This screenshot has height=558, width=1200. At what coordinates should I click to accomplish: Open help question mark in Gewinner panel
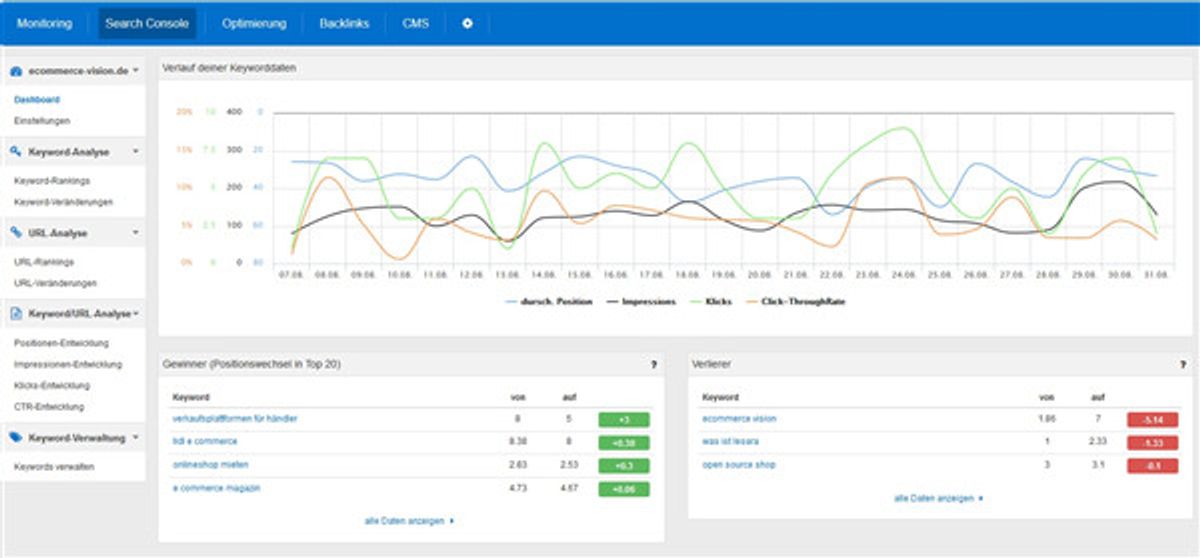tap(653, 365)
